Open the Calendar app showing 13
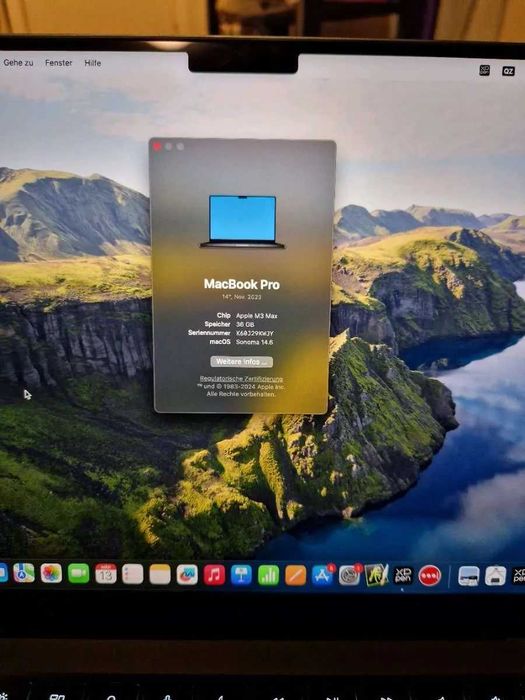Viewport: 525px width, 700px height. point(106,574)
